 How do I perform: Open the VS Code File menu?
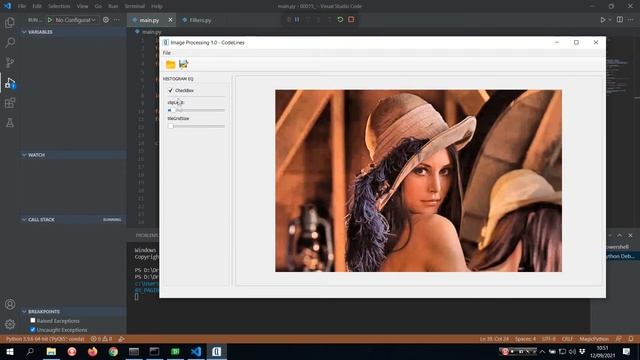click(x=22, y=6)
